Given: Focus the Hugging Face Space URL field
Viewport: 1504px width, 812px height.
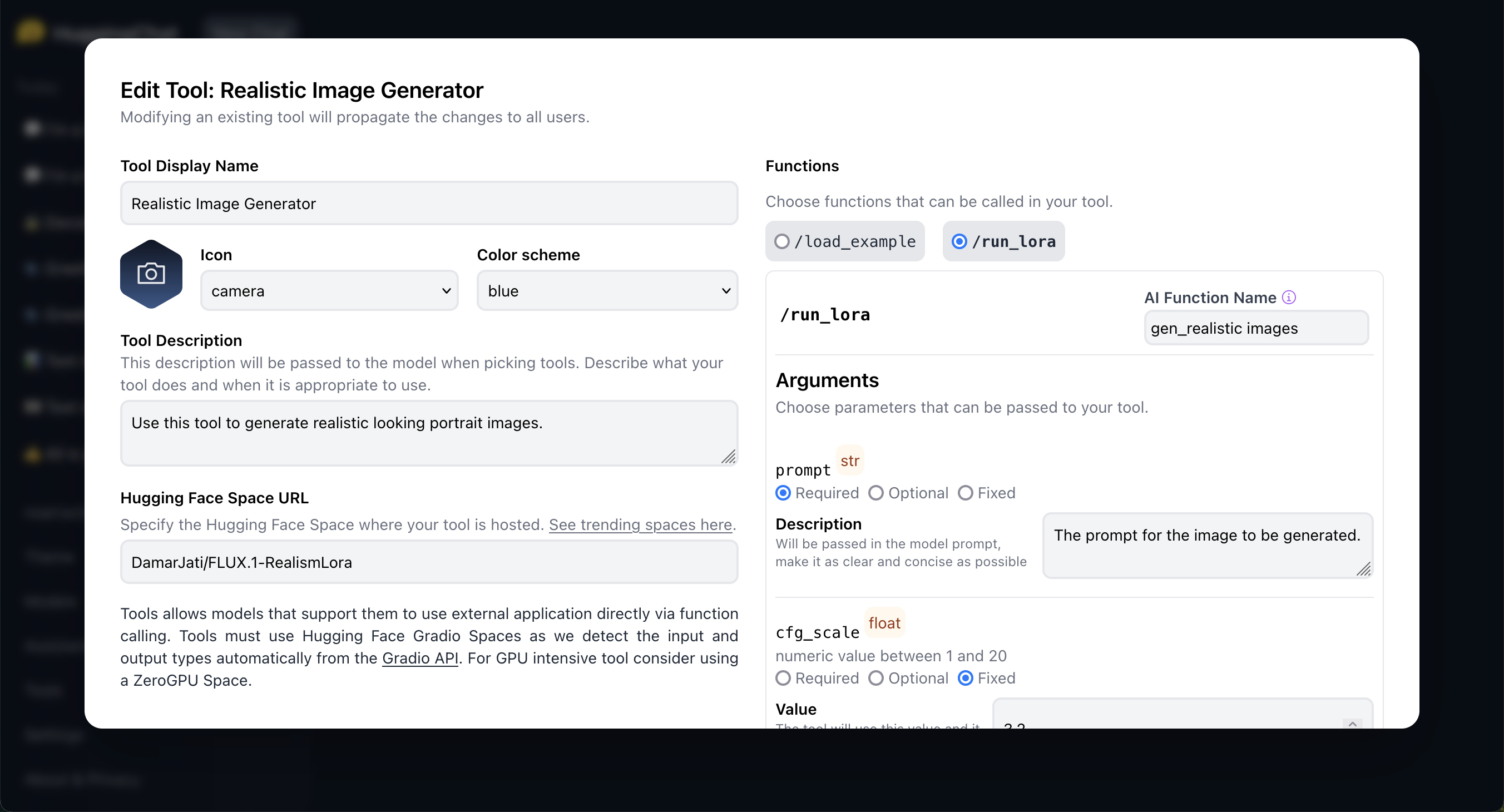Looking at the screenshot, I should (x=429, y=562).
